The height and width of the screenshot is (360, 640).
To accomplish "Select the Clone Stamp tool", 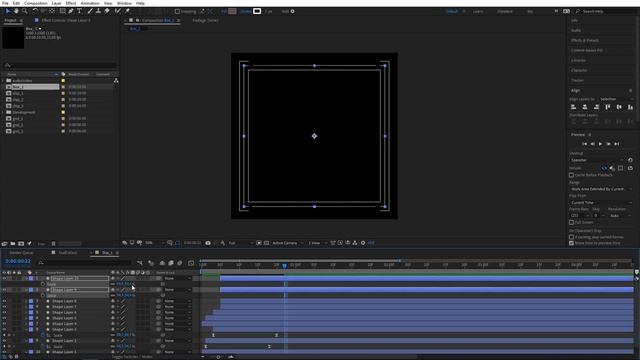I will pyautogui.click(x=98, y=11).
